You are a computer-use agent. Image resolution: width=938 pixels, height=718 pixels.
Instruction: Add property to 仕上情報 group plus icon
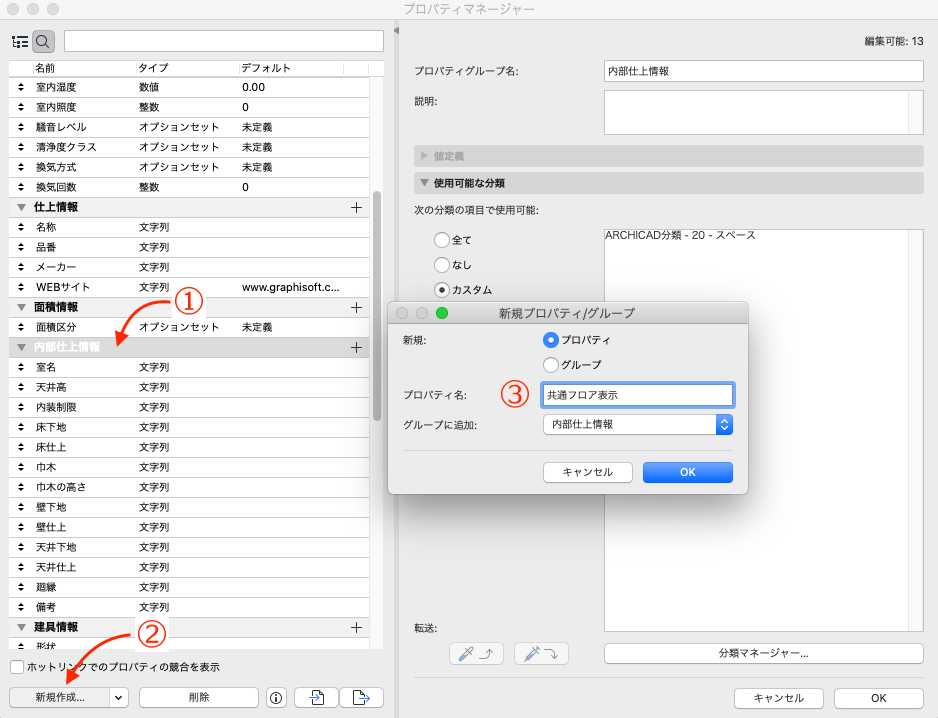pos(357,208)
